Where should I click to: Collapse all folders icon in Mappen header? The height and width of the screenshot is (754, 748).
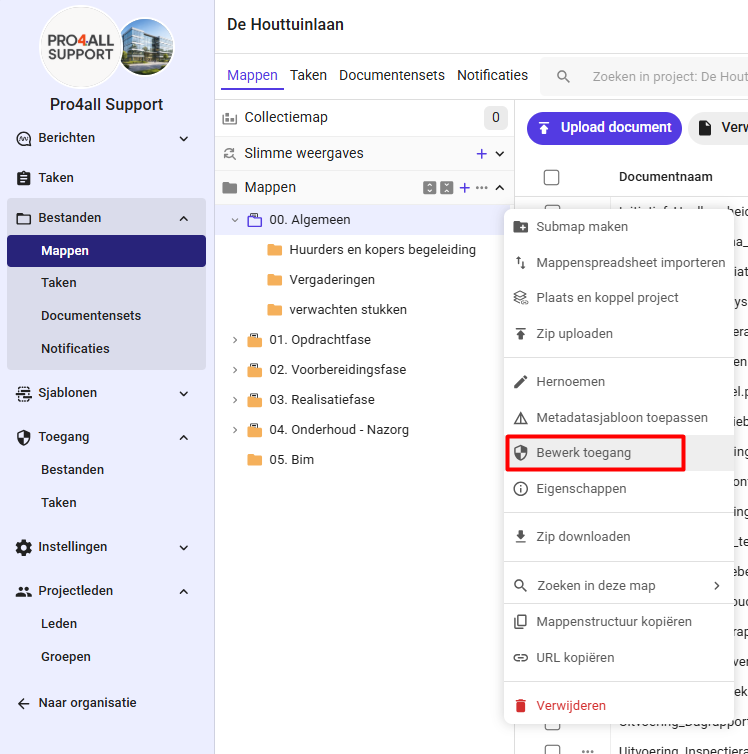click(x=447, y=188)
